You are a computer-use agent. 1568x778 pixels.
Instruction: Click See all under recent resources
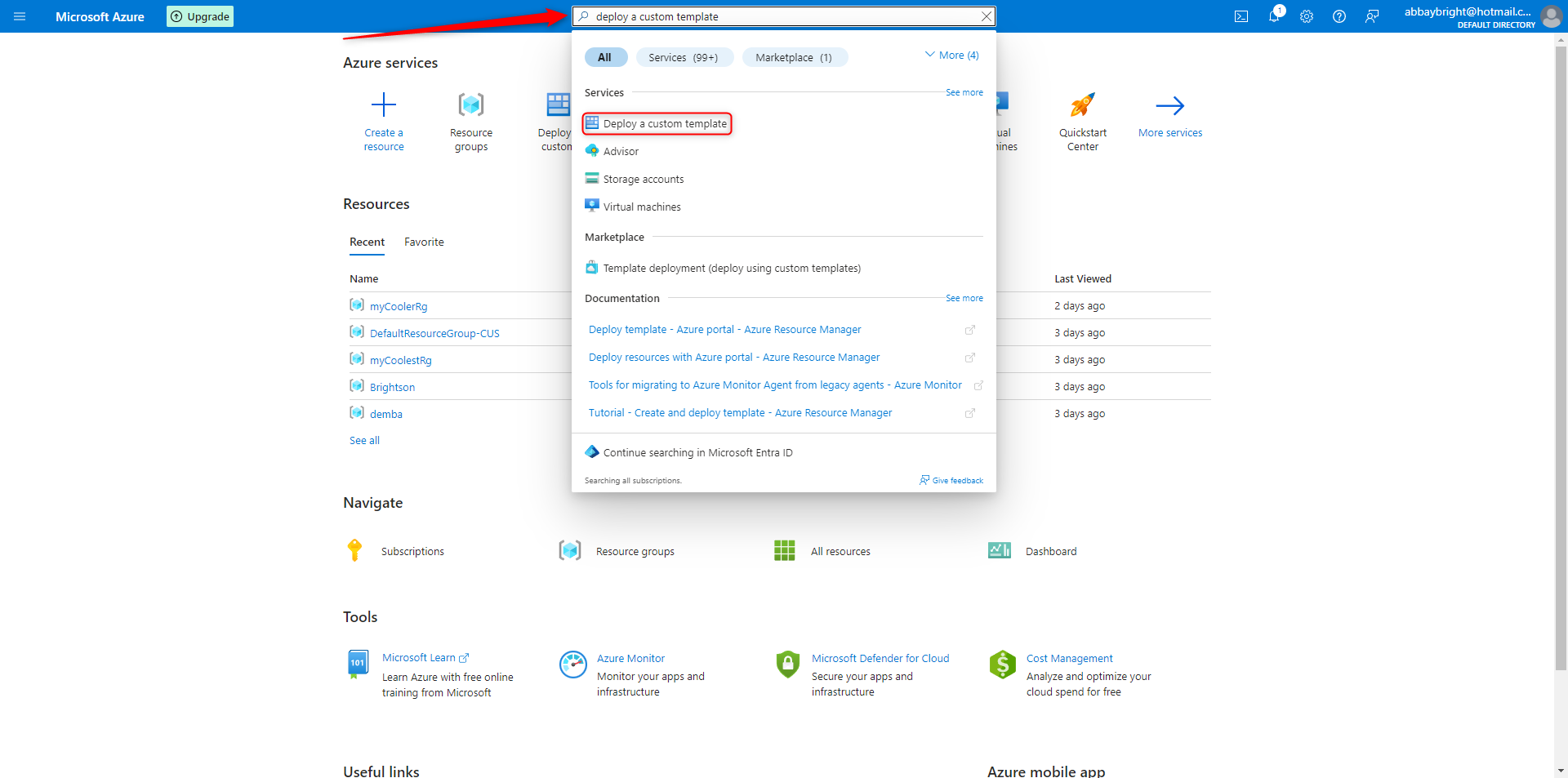[x=364, y=441]
